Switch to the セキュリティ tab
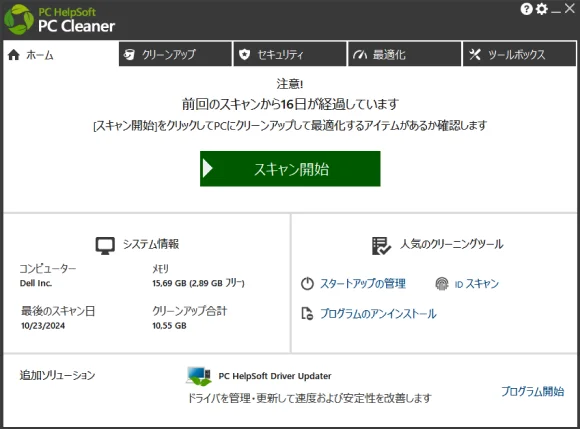580x430 pixels. [290, 54]
